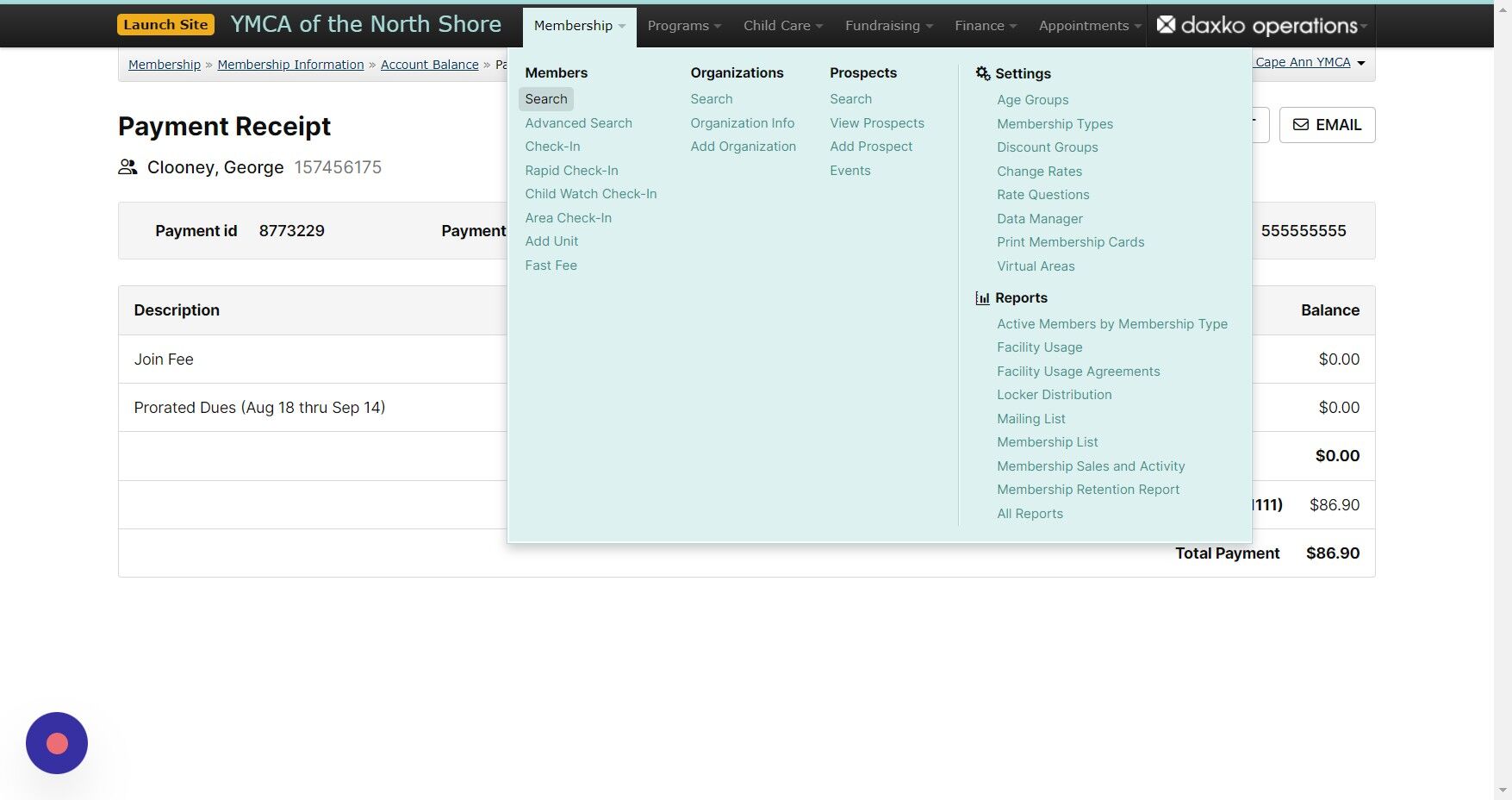Select Add Unit menu item
Image resolution: width=1512 pixels, height=800 pixels.
(552, 241)
